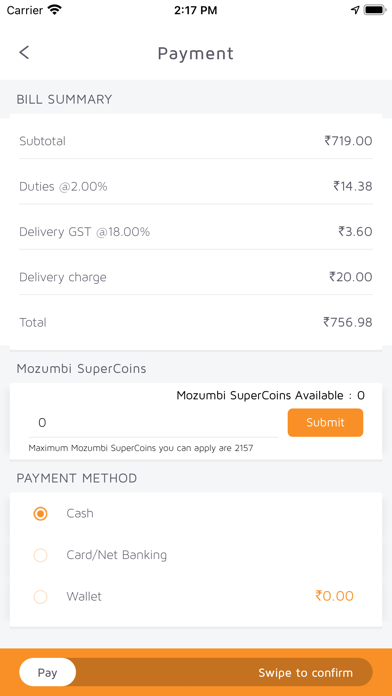Tap the Payment screen title
This screenshot has width=392, height=696.
196,53
